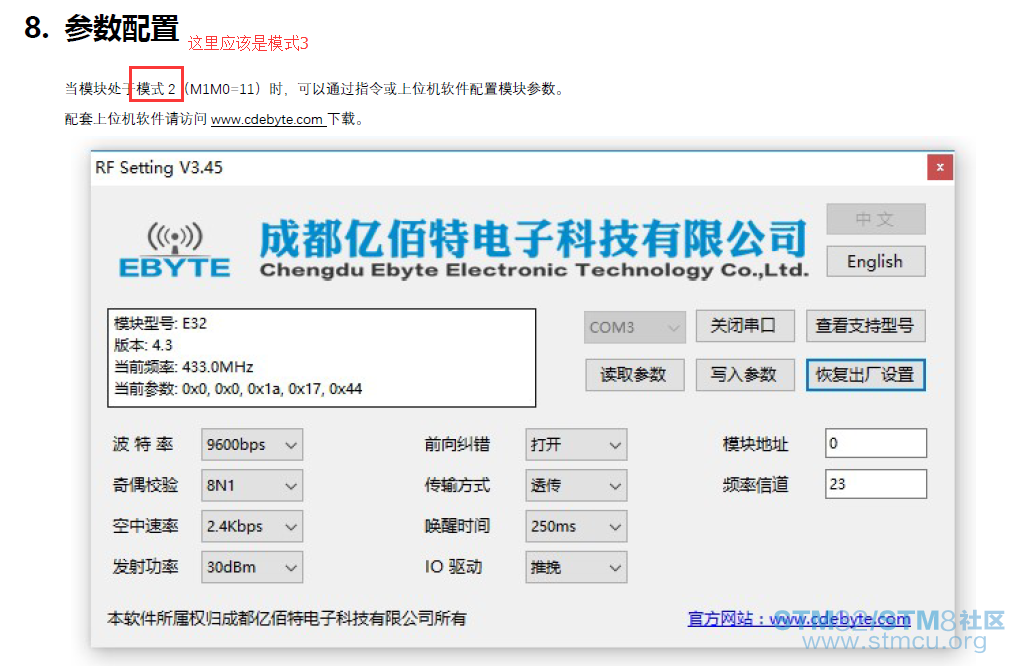This screenshot has width=1011, height=666.
Task: Expand the 唤醒时间 250ms dropdown
Action: (576, 526)
